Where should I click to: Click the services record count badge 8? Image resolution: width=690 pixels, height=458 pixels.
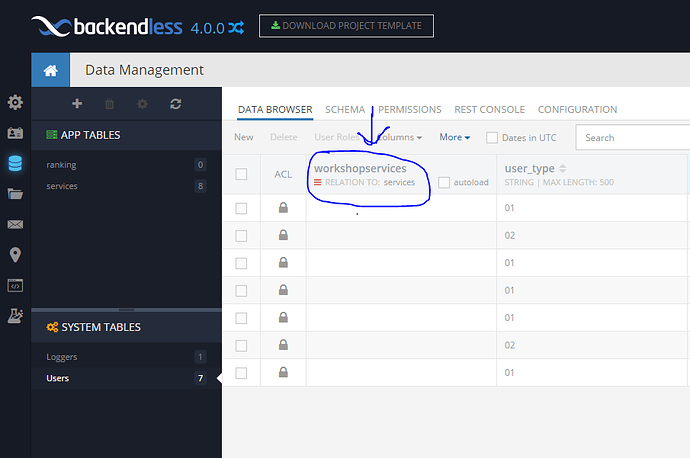[x=200, y=186]
